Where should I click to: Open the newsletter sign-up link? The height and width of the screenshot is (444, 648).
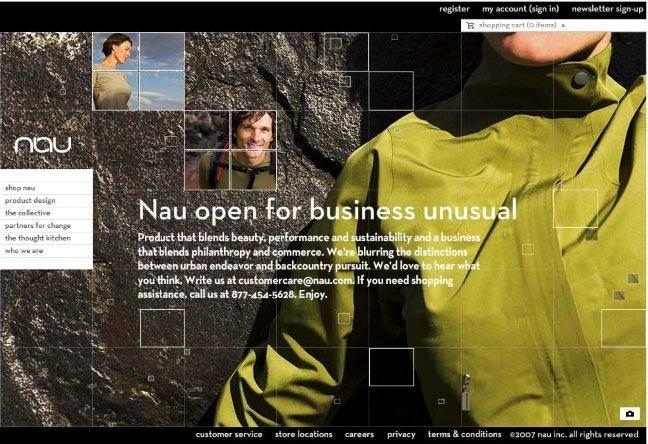pyautogui.click(x=608, y=9)
